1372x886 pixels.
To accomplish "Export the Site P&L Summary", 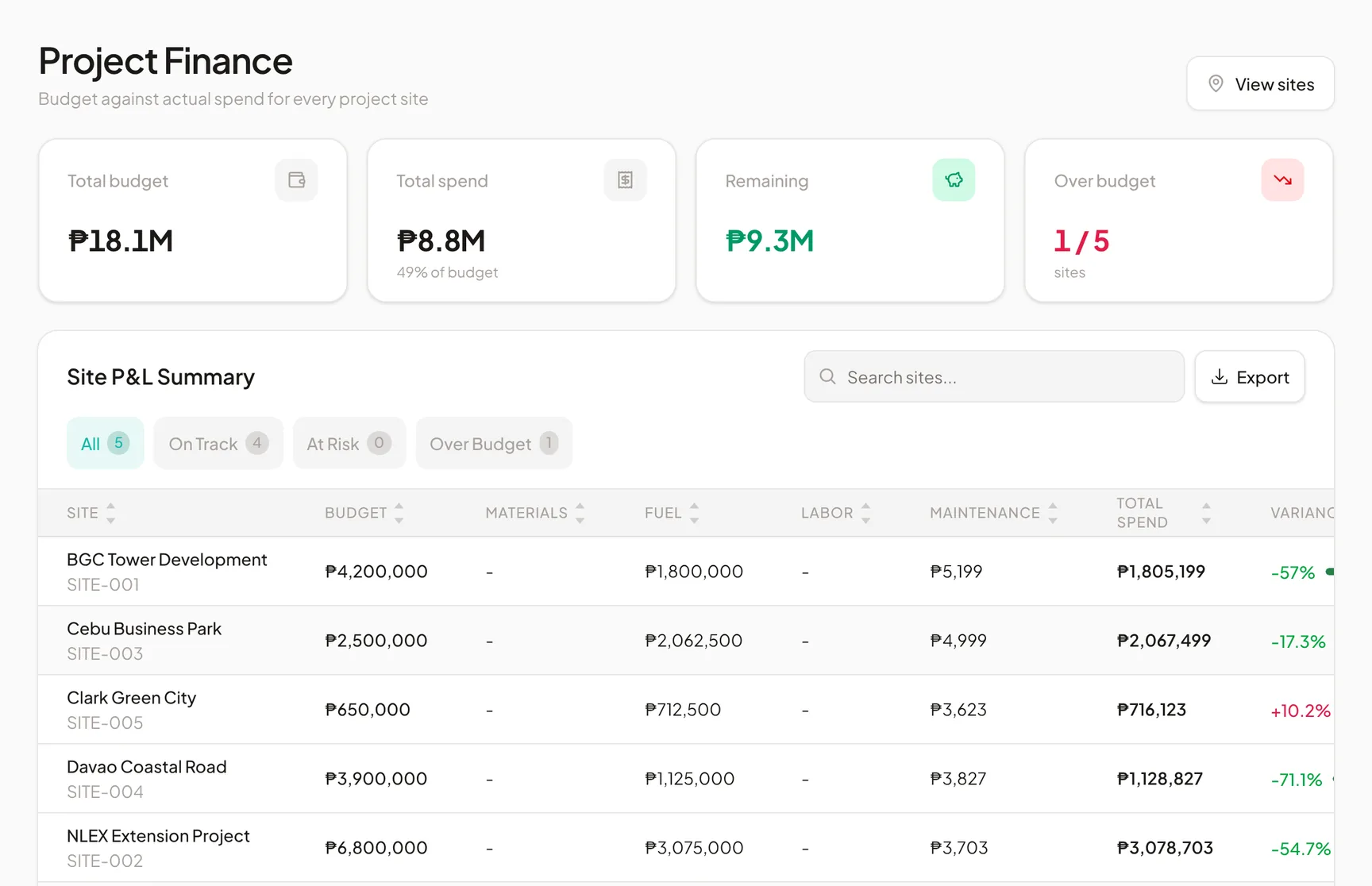I will pos(1250,376).
